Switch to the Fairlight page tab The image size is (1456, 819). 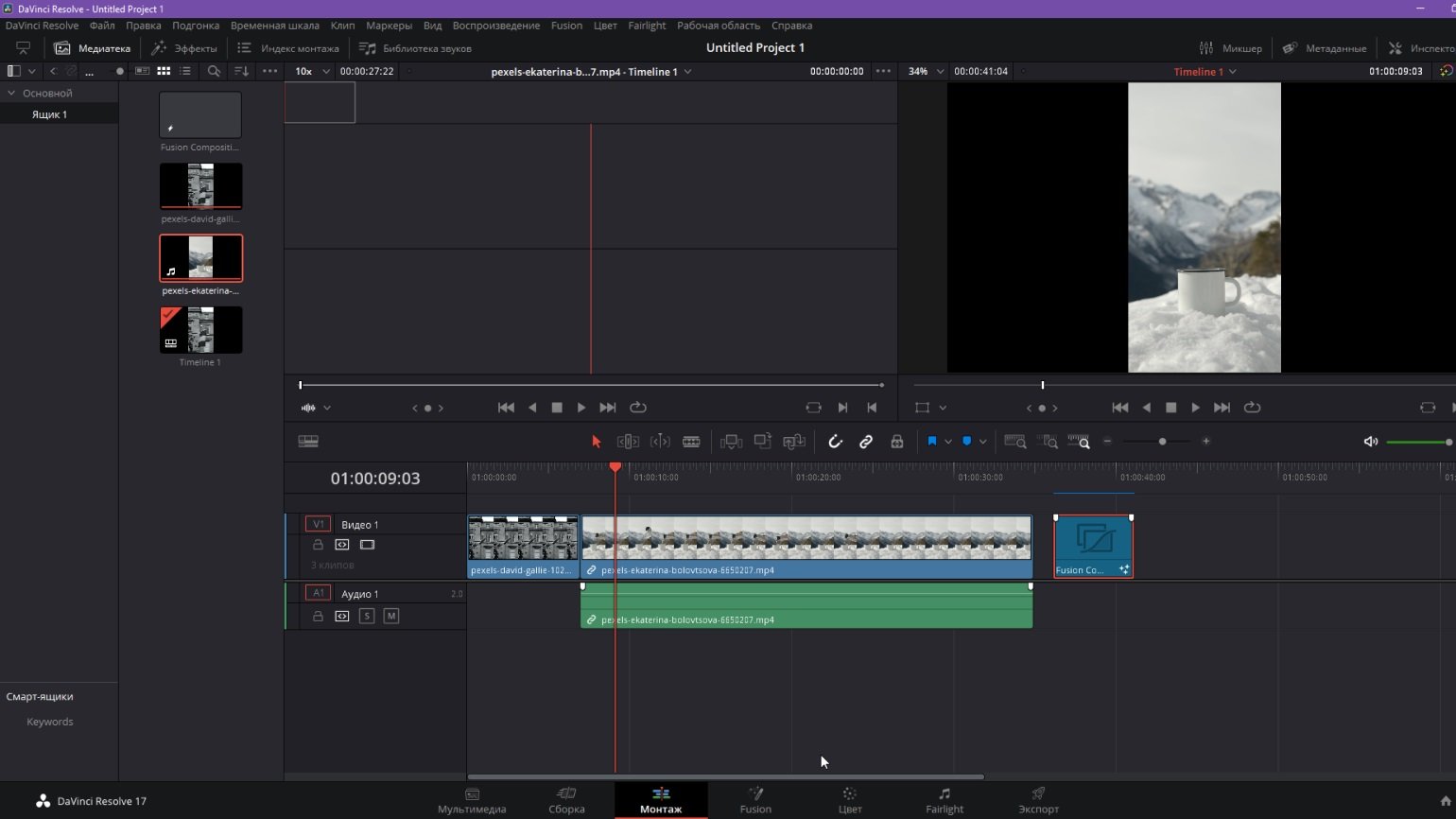pos(945,800)
